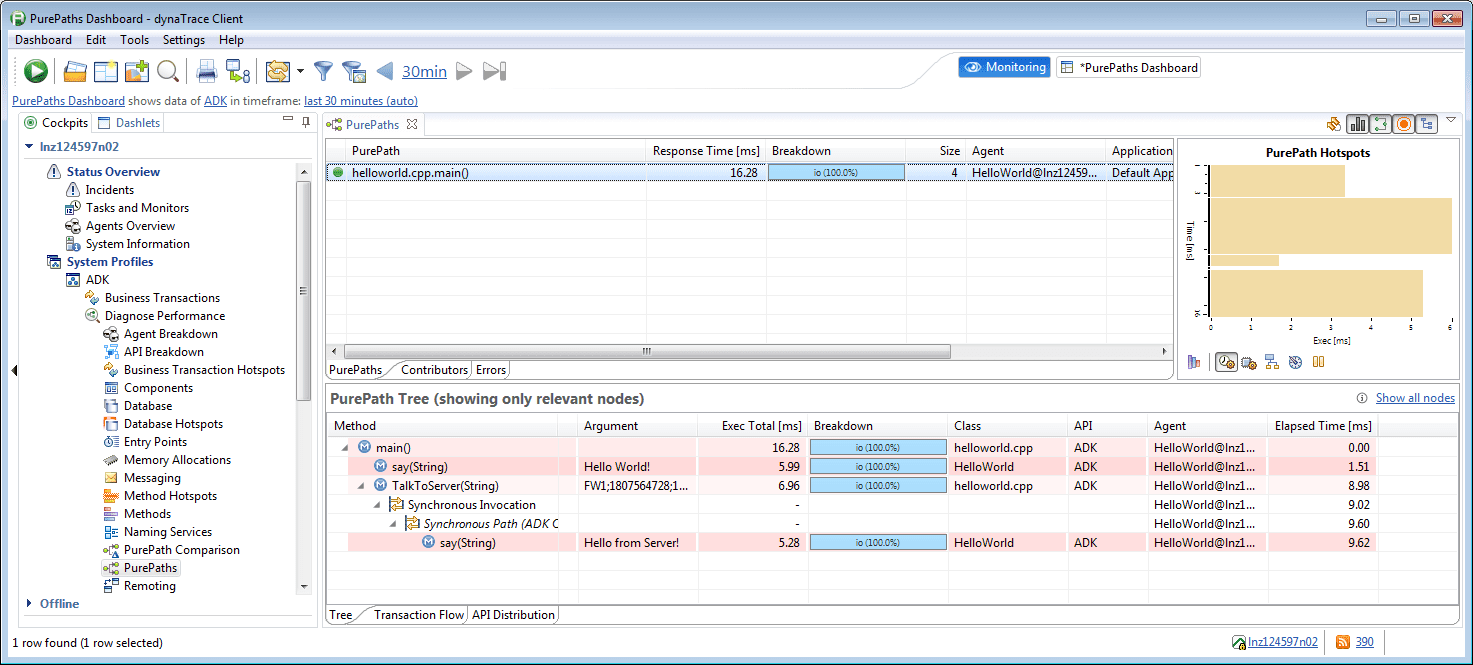This screenshot has height=665, width=1473.
Task: Click the ADK system profile link
Action: pyautogui.click(x=215, y=101)
